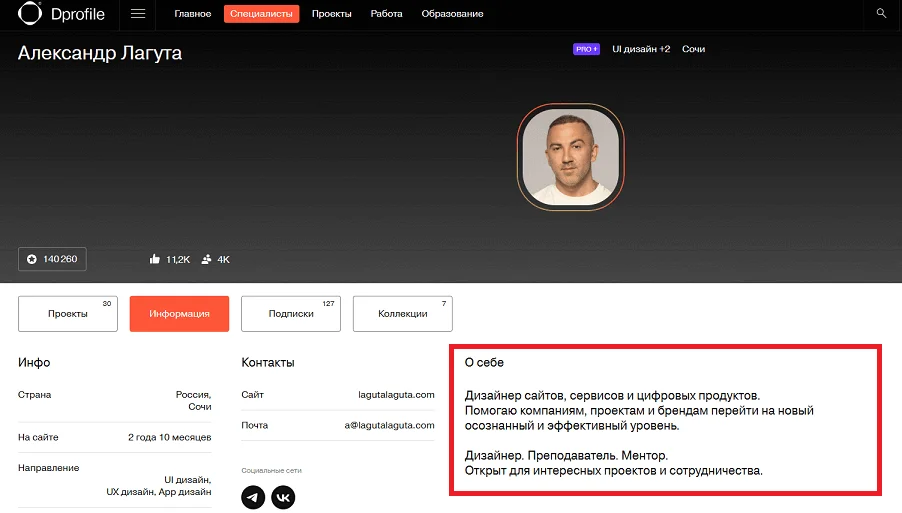Screen dimensions: 902x513
Task: Click the Dprofile logo icon
Action: point(30,14)
